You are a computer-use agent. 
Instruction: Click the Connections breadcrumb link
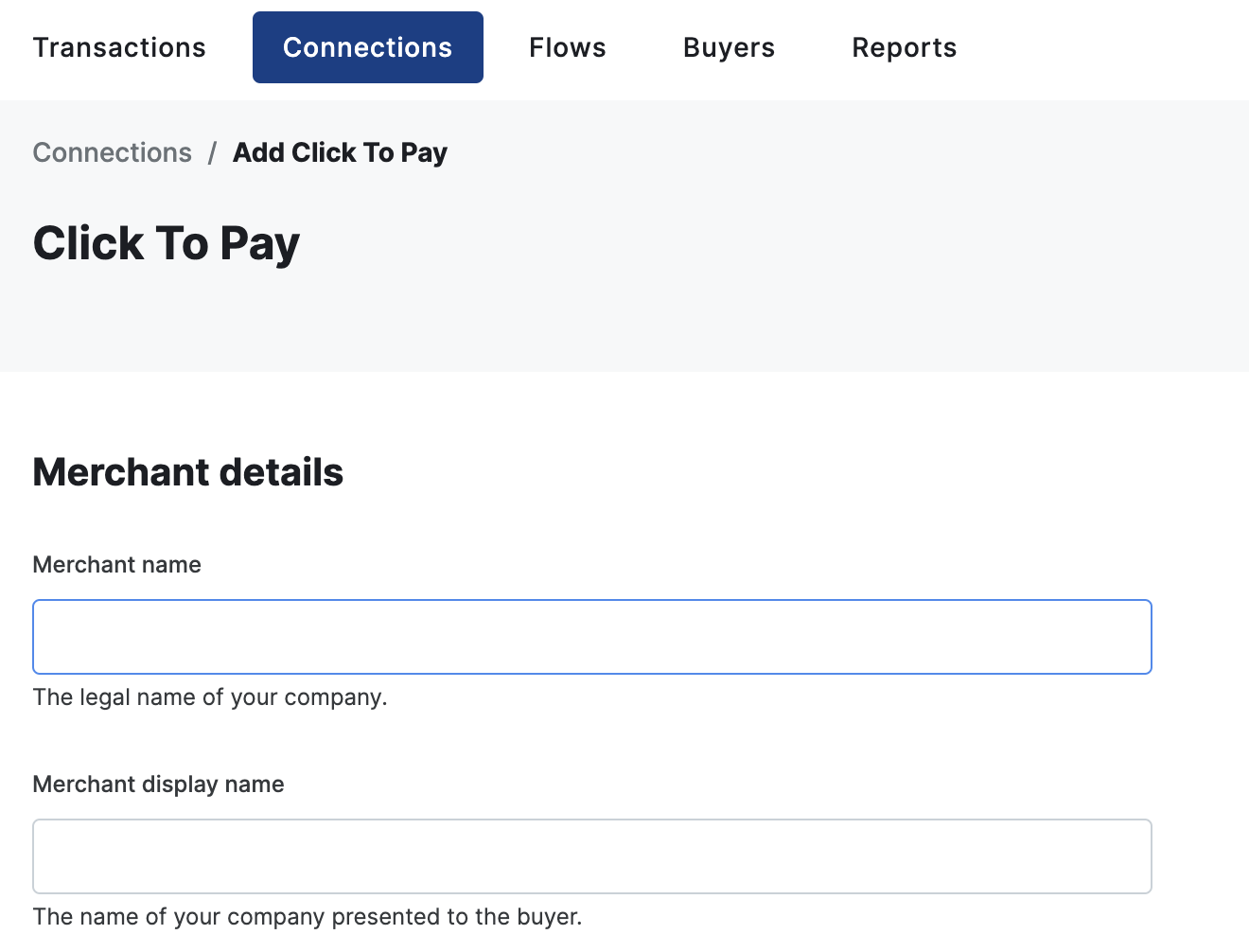coord(112,152)
